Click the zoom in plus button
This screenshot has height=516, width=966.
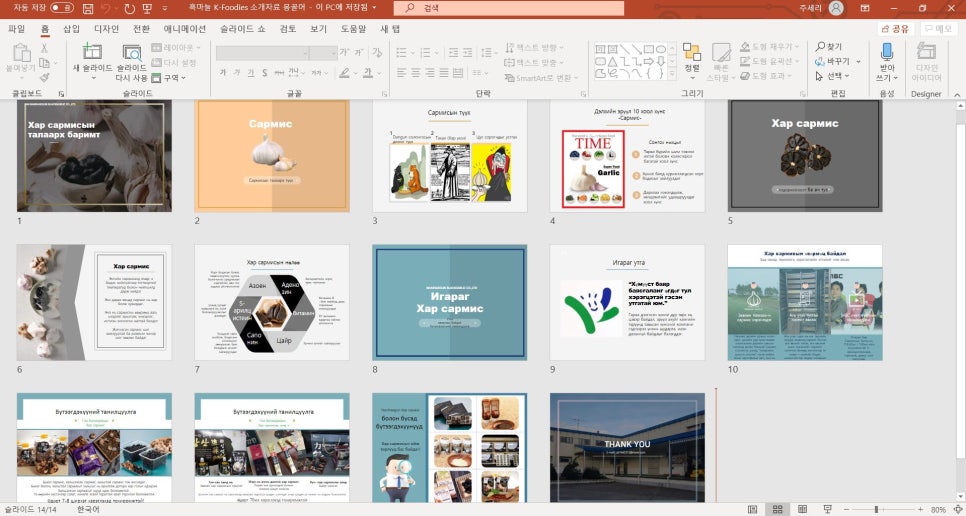920,509
